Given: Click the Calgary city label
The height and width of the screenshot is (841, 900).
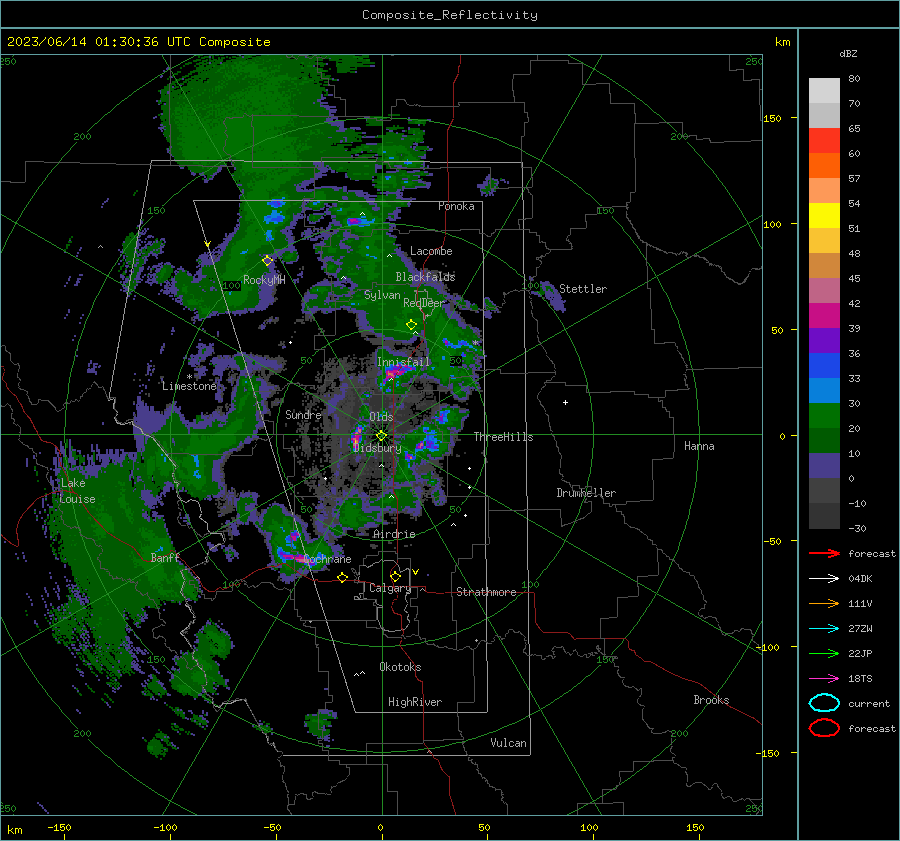Looking at the screenshot, I should tap(390, 588).
